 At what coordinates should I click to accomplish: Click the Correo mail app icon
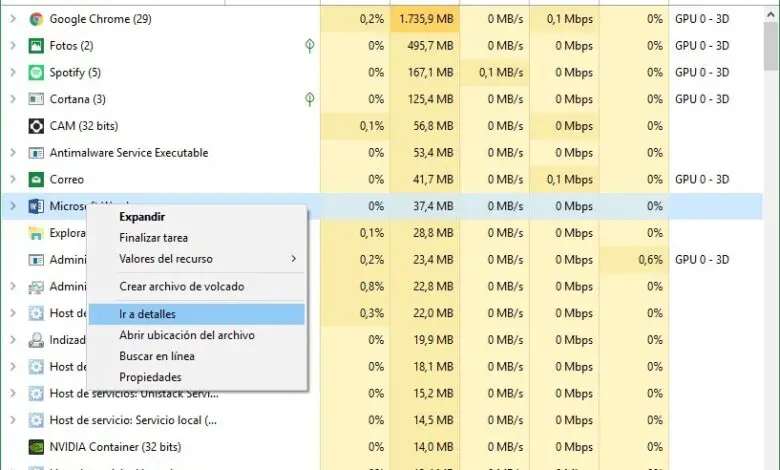pyautogui.click(x=36, y=180)
